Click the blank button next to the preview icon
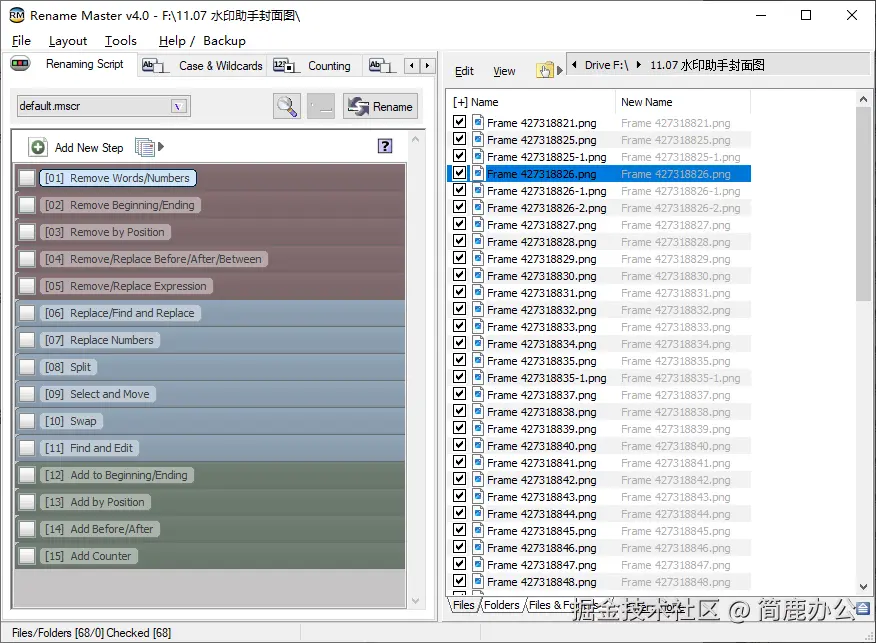Screen dimensions: 876x643 tap(321, 106)
